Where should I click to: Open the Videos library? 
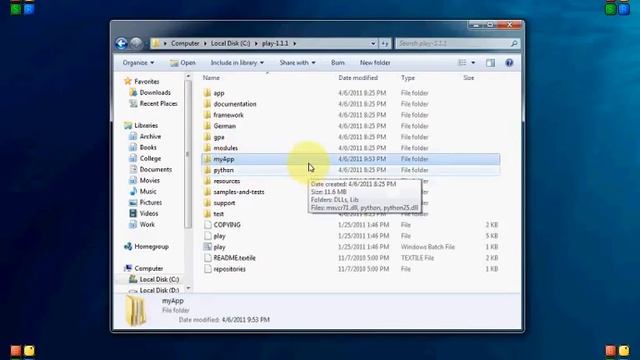[x=149, y=213]
